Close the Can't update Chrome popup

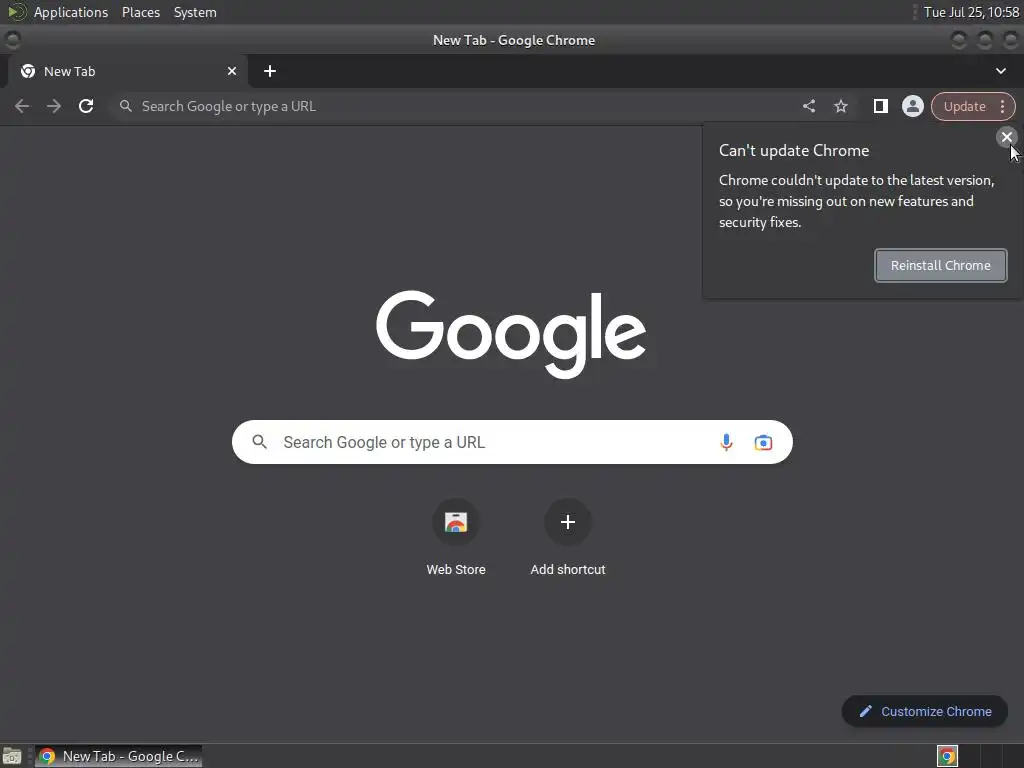[1006, 136]
